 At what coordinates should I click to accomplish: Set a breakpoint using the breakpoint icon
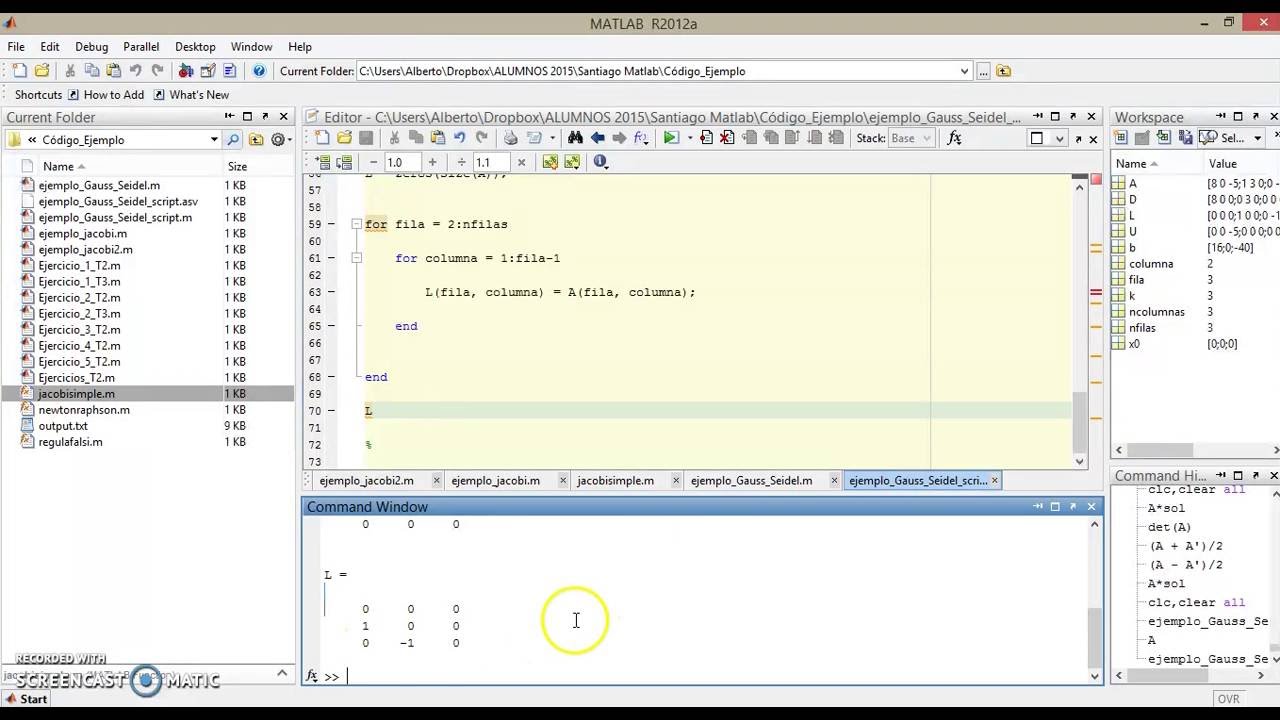click(x=706, y=138)
